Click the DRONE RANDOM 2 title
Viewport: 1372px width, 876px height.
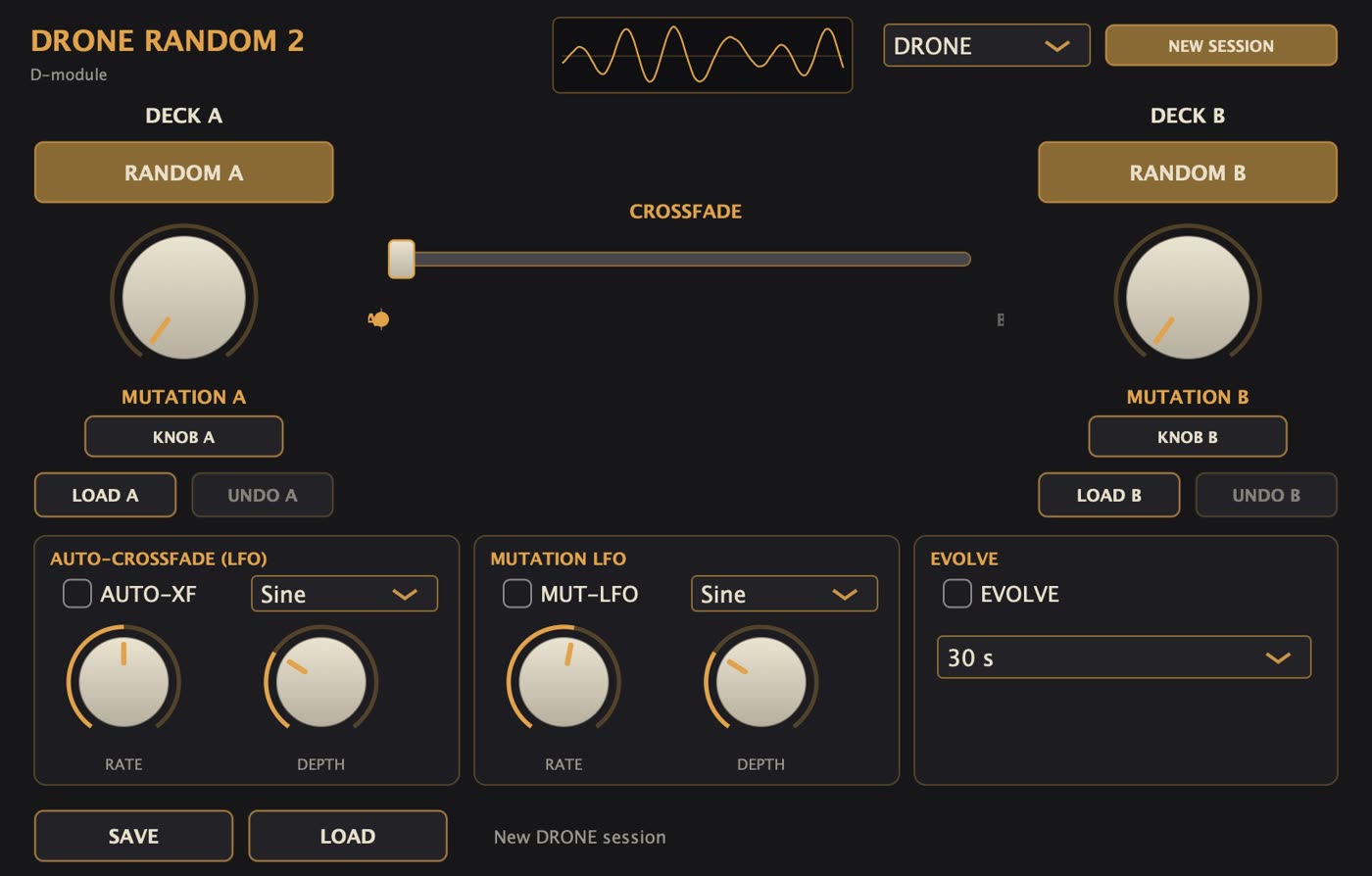168,40
